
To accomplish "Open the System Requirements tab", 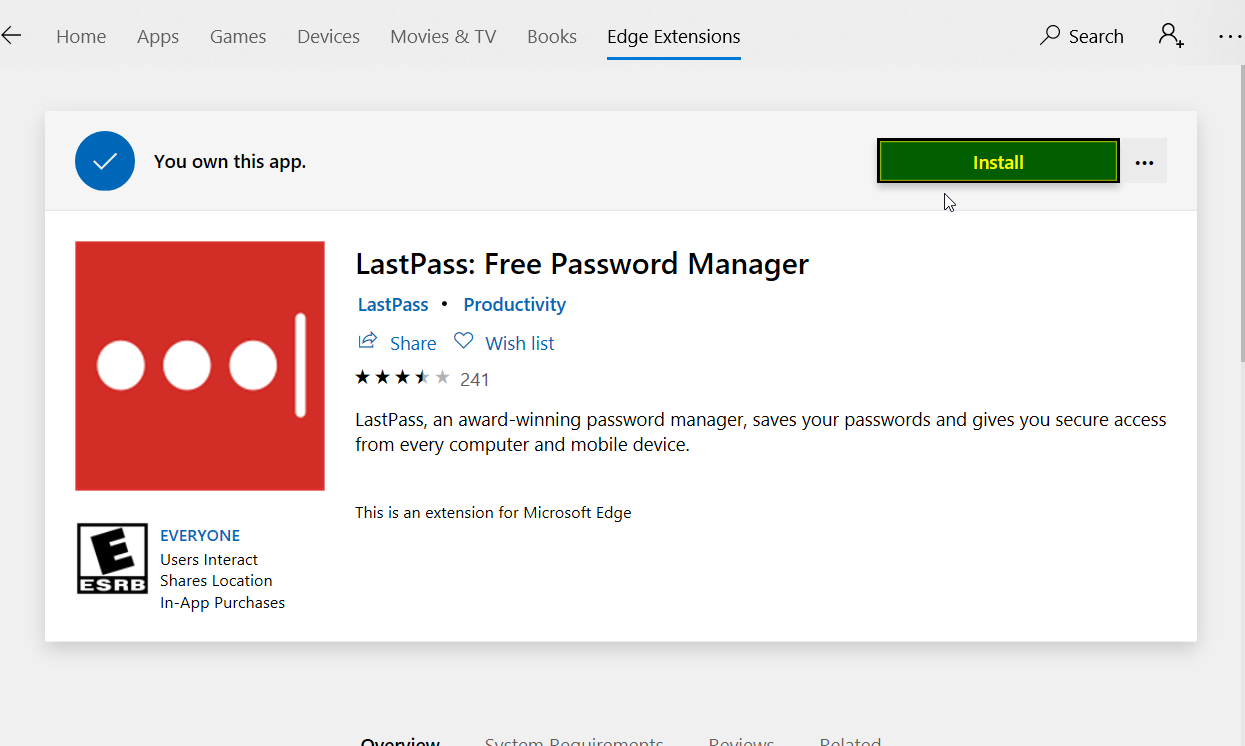I will click(574, 741).
